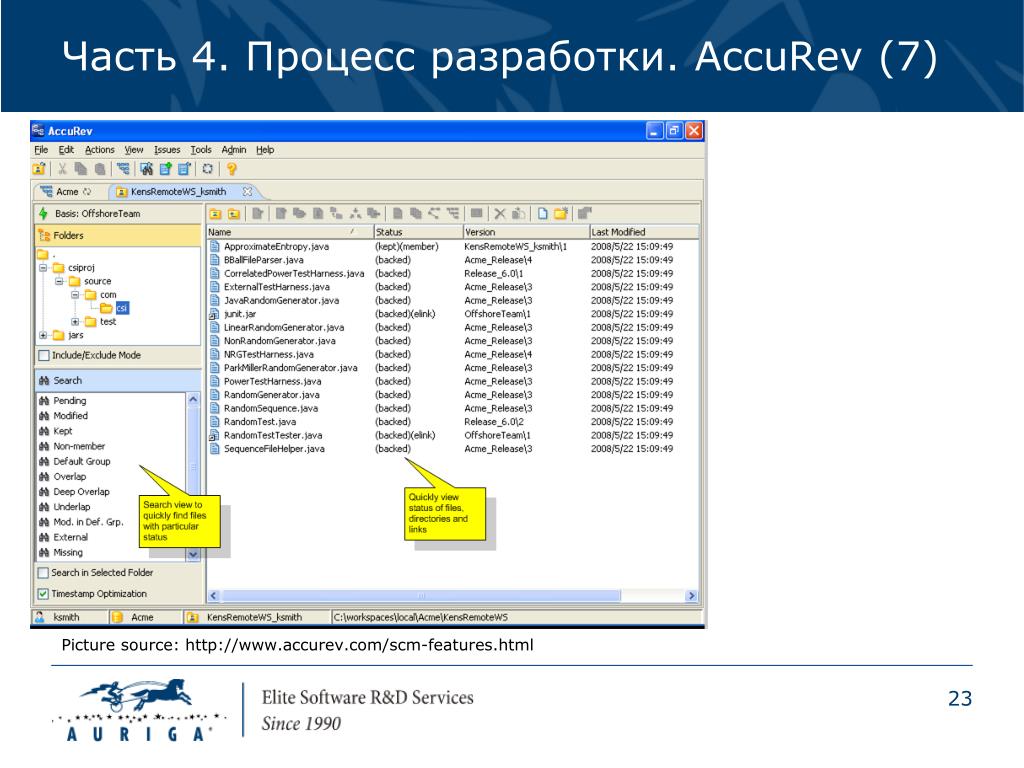
Task: Click the Cut scissors icon in the main toolbar
Action: pyautogui.click(x=62, y=169)
